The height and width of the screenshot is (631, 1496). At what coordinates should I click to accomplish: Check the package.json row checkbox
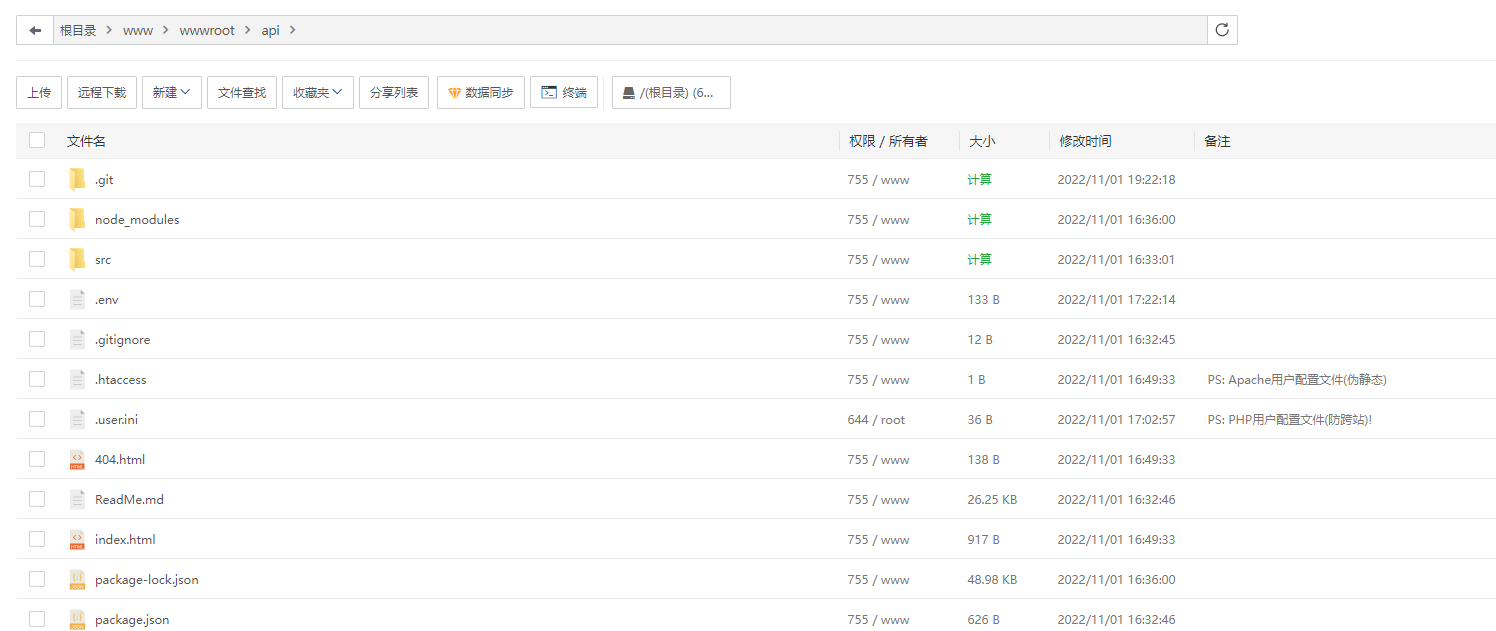point(37,619)
